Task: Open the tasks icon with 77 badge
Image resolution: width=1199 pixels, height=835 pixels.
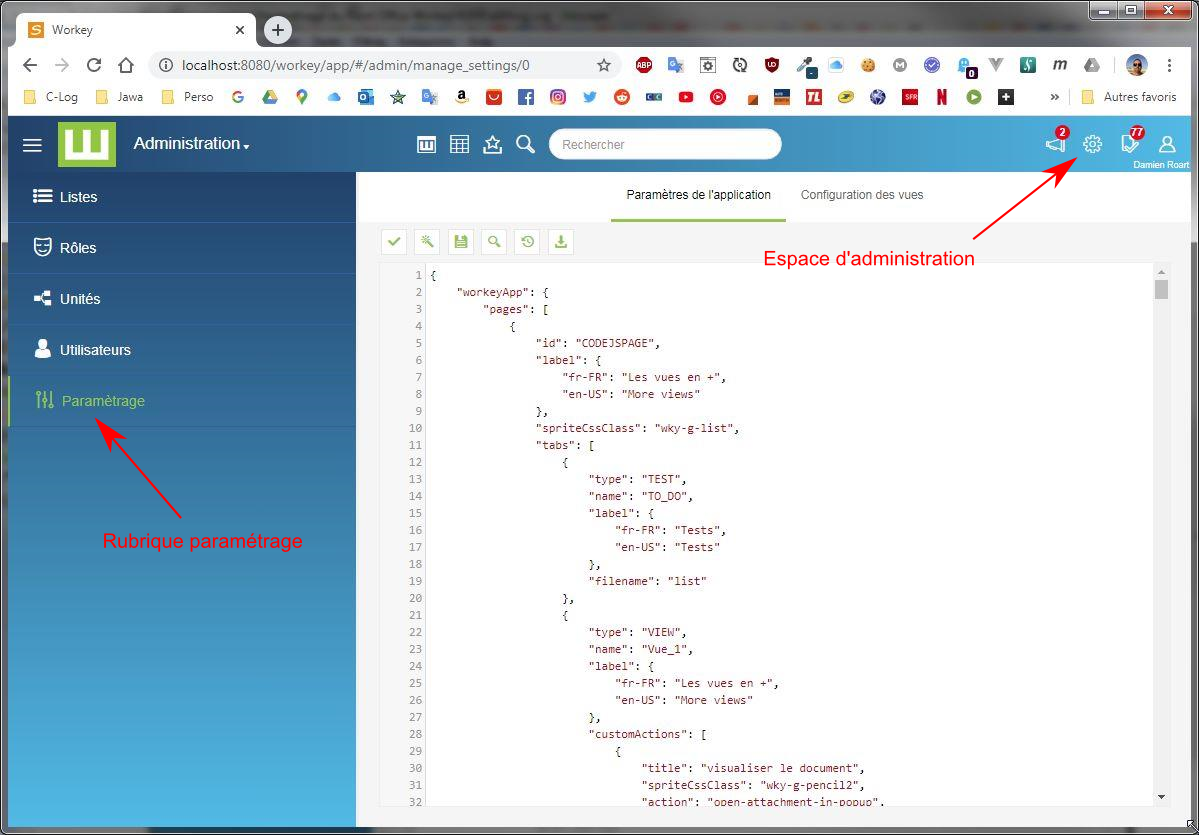Action: pos(1130,144)
